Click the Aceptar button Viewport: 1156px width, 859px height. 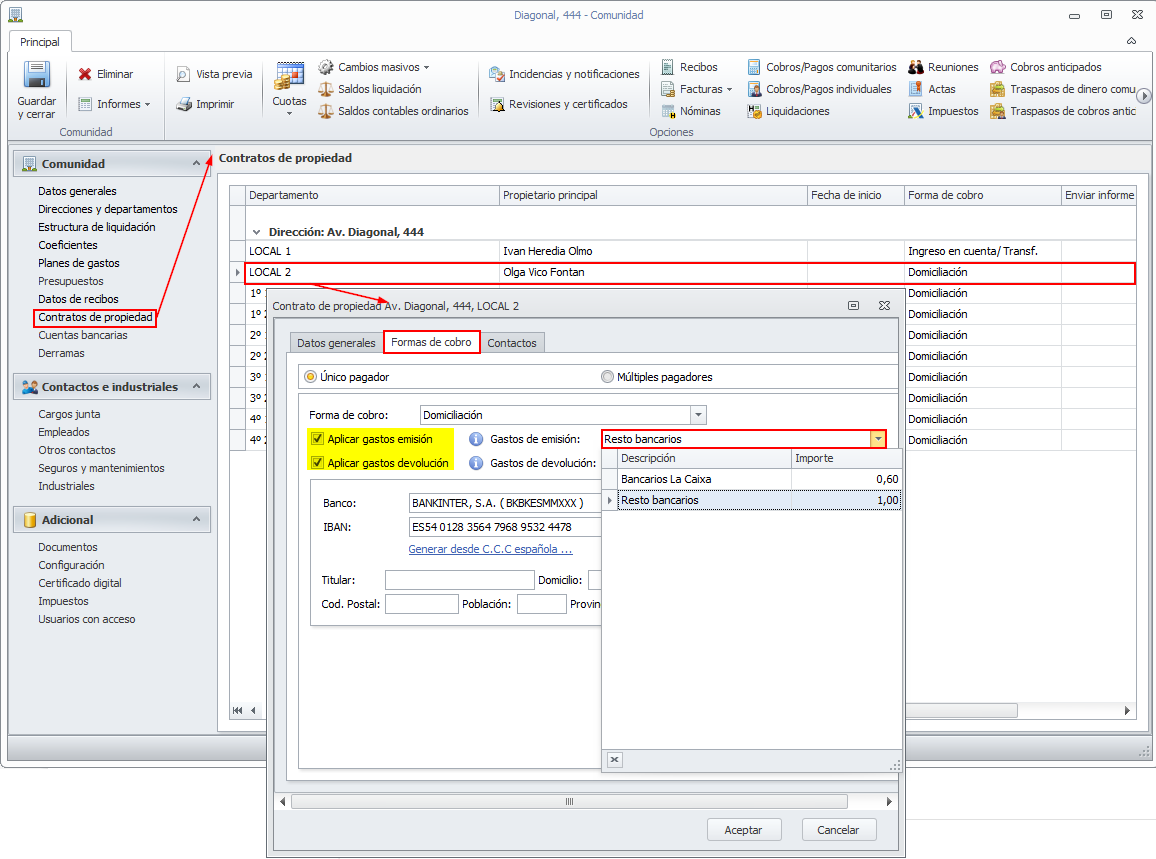tap(743, 830)
